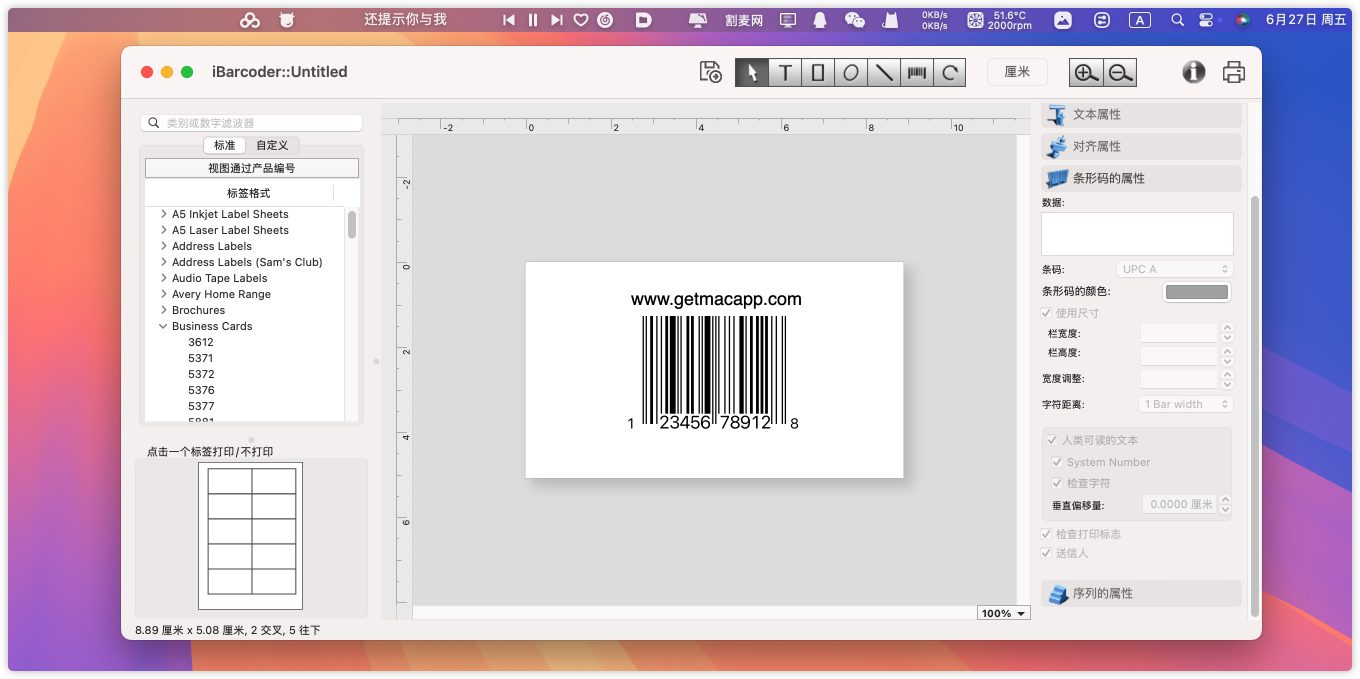
Task: Click the heart favorite icon in menu bar
Action: coord(581,19)
